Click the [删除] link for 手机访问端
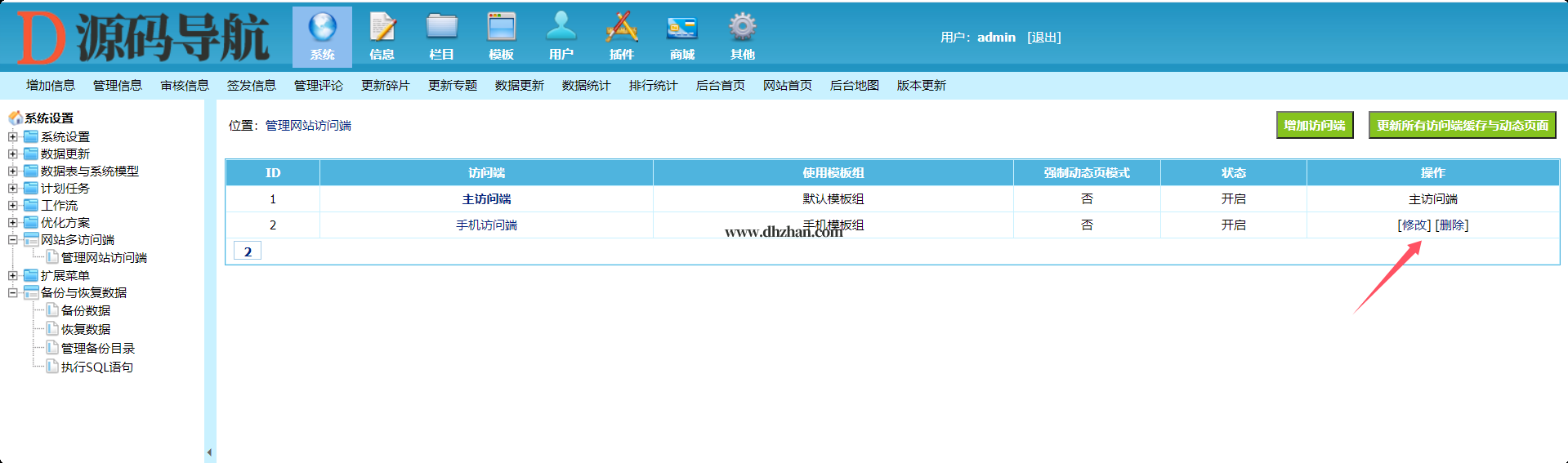 click(x=1452, y=225)
